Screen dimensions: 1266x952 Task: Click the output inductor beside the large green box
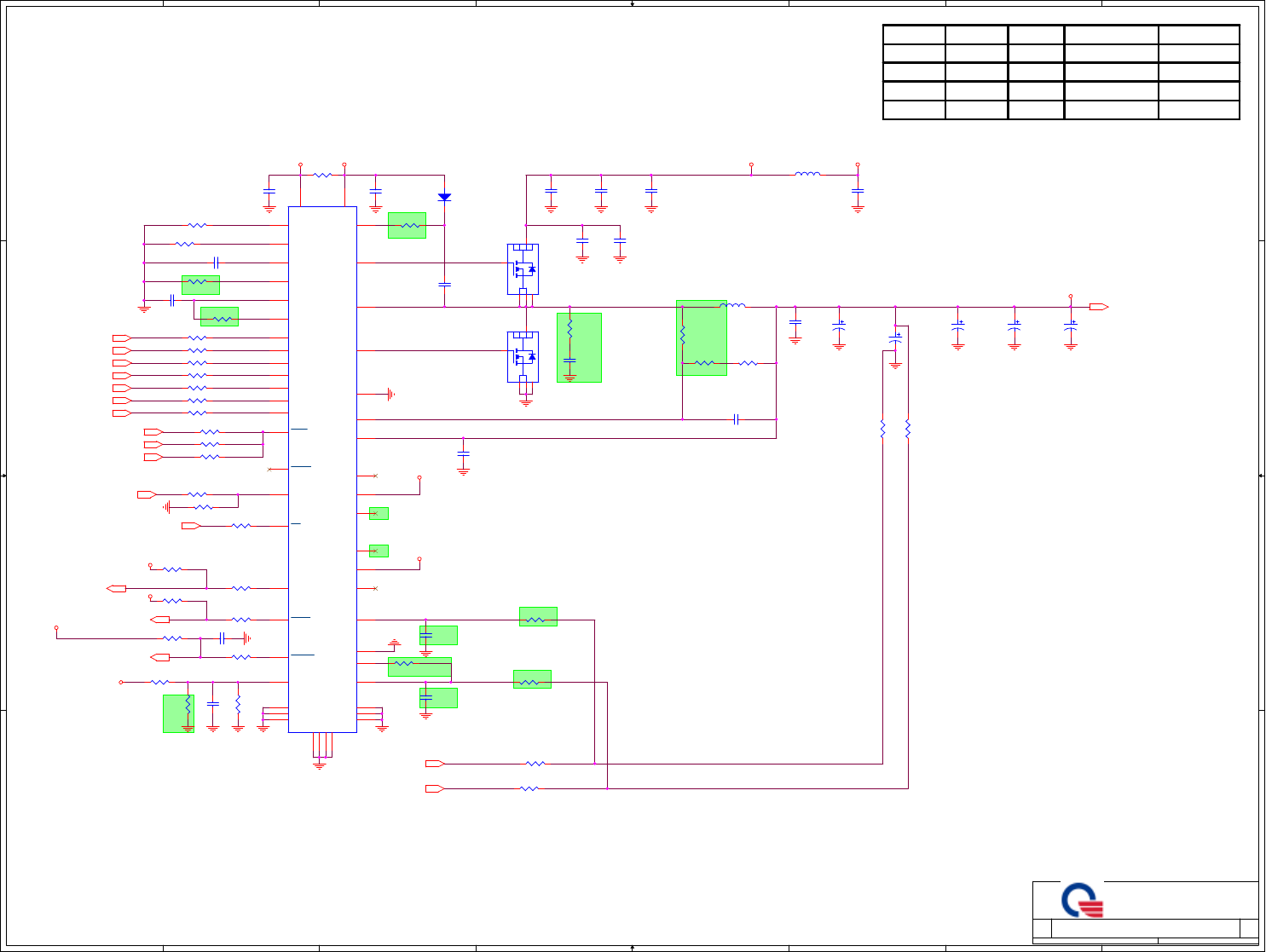click(733, 305)
